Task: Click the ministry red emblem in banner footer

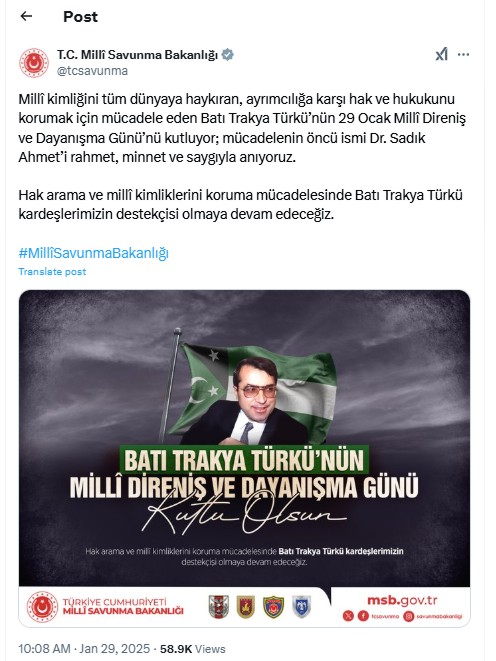Action: 42,607
